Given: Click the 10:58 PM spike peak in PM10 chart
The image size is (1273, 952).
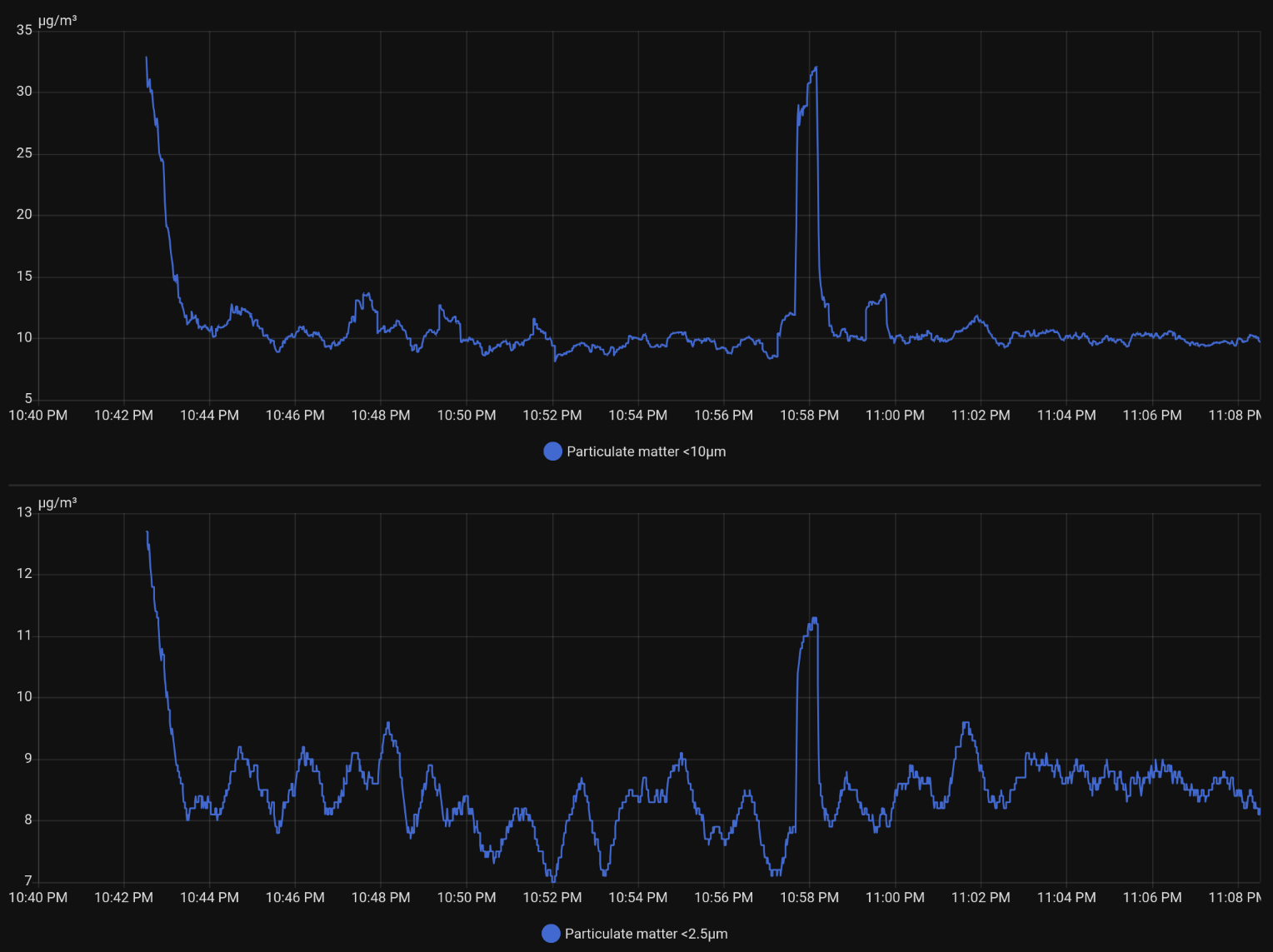Looking at the screenshot, I should pyautogui.click(x=815, y=68).
